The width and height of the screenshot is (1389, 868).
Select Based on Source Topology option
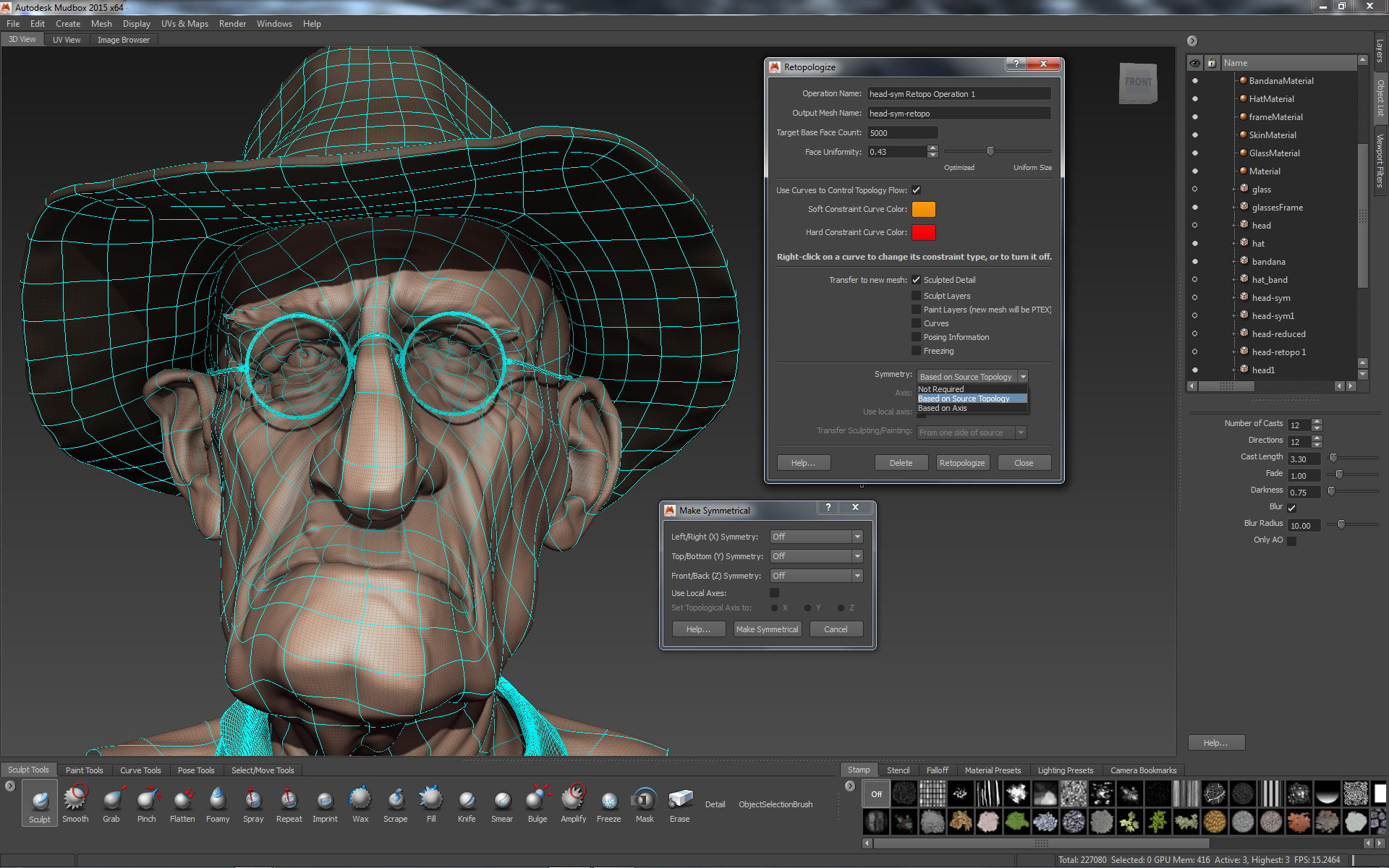[x=963, y=398]
